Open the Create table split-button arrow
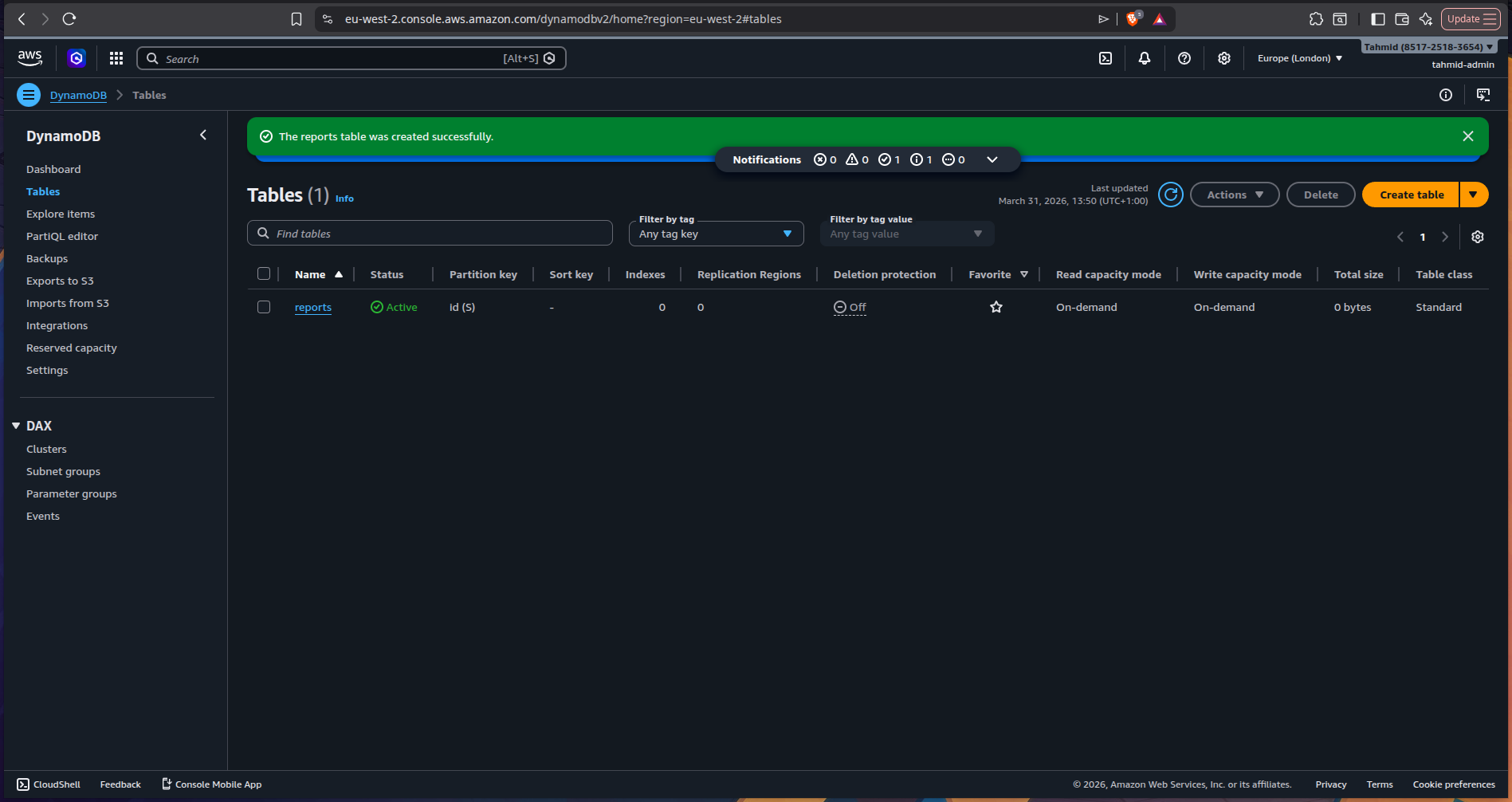The width and height of the screenshot is (1512, 802). [x=1474, y=195]
